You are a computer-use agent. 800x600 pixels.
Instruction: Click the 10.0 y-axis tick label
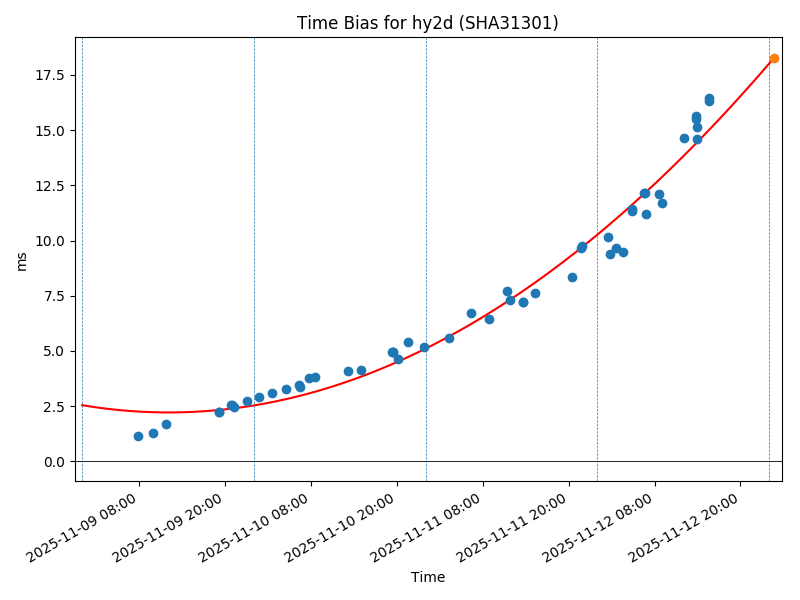coord(51,241)
